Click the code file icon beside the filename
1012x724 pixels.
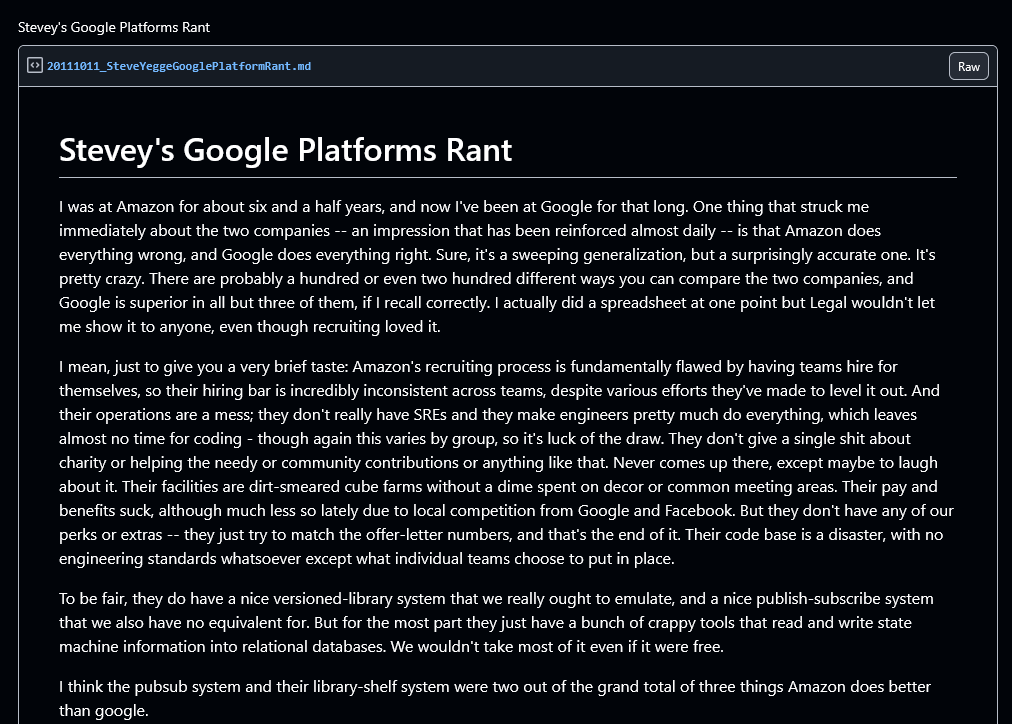click(35, 66)
